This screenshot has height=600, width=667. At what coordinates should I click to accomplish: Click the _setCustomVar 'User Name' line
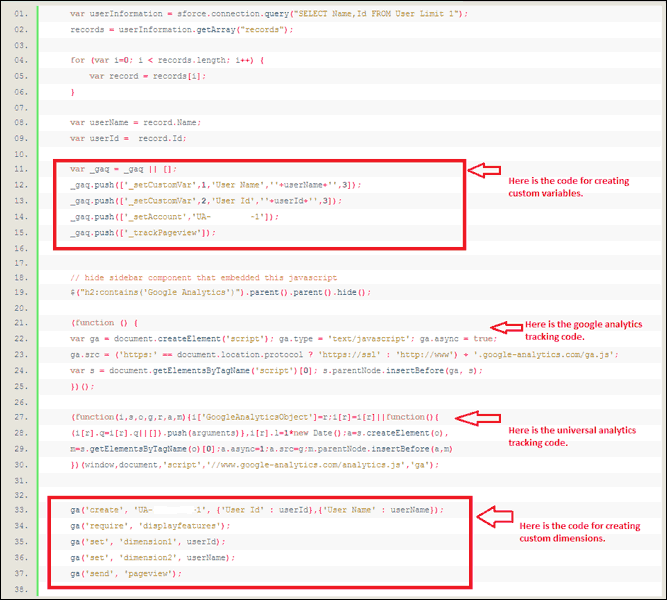(x=216, y=185)
